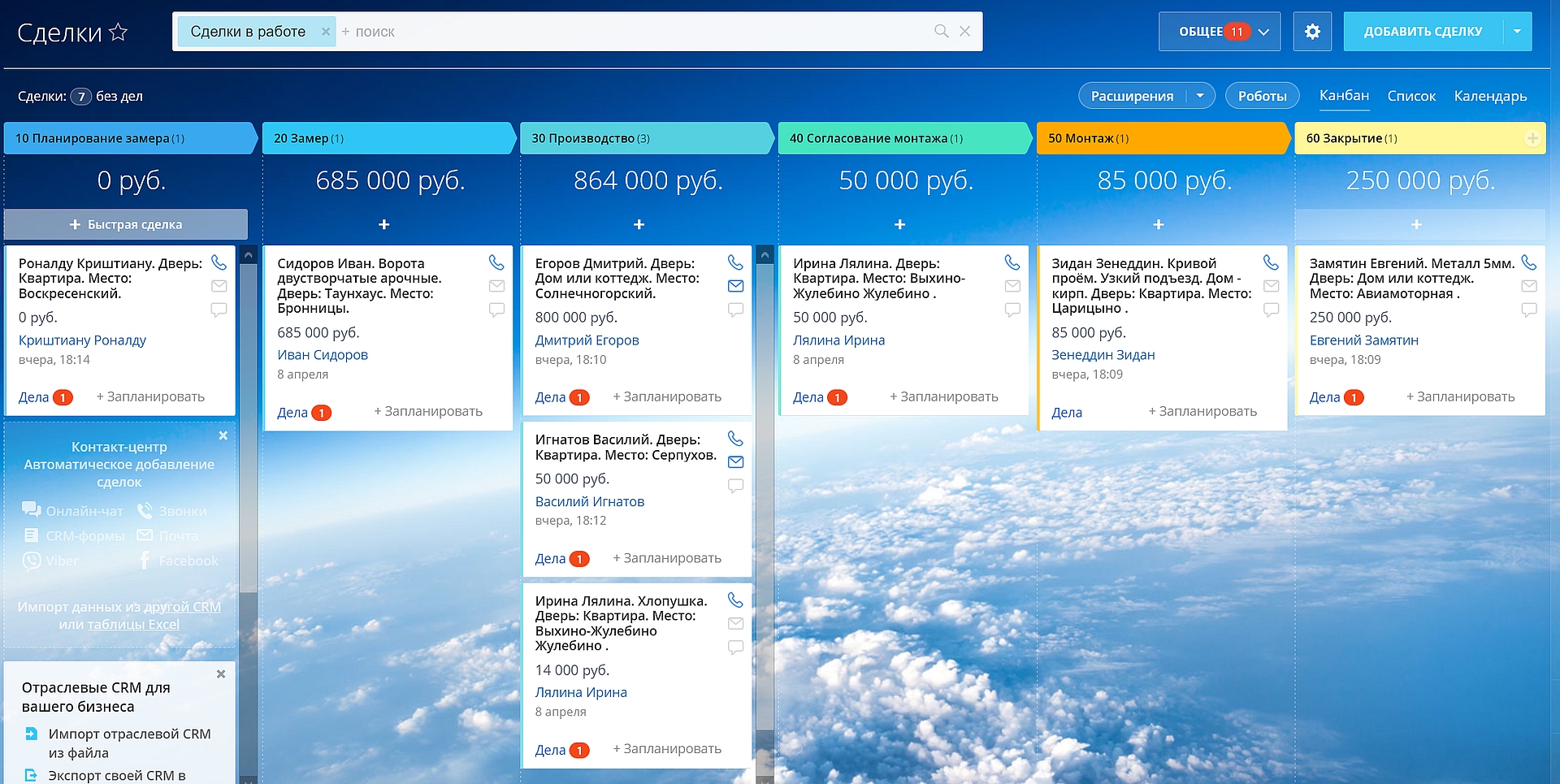Viewport: 1560px width, 784px height.
Task: Open contact link Зенеддин Зидан
Action: tap(1103, 355)
